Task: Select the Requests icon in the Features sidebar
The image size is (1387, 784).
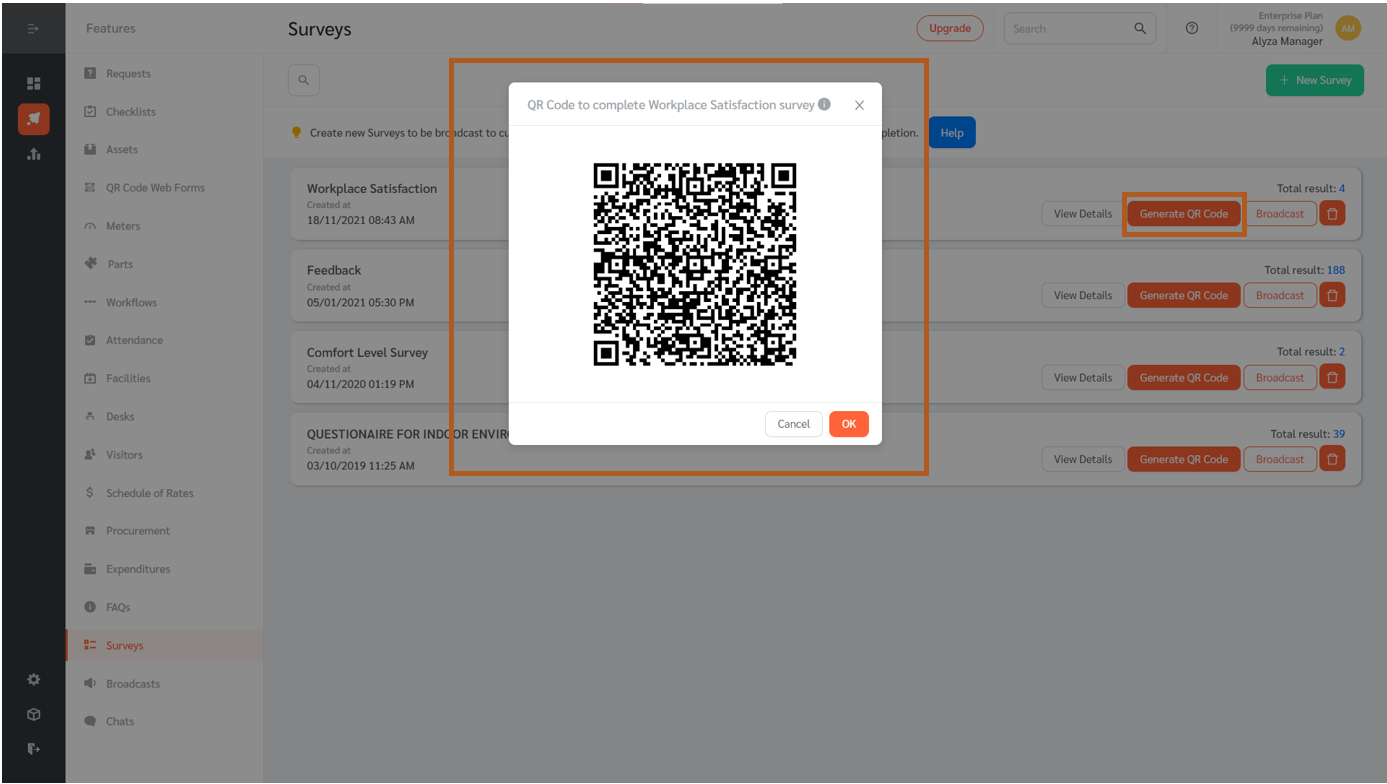Action: click(89, 73)
